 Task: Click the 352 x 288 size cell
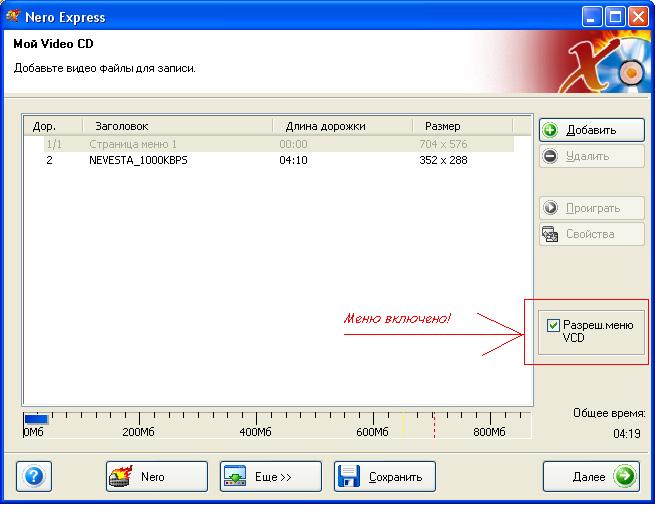pyautogui.click(x=443, y=160)
